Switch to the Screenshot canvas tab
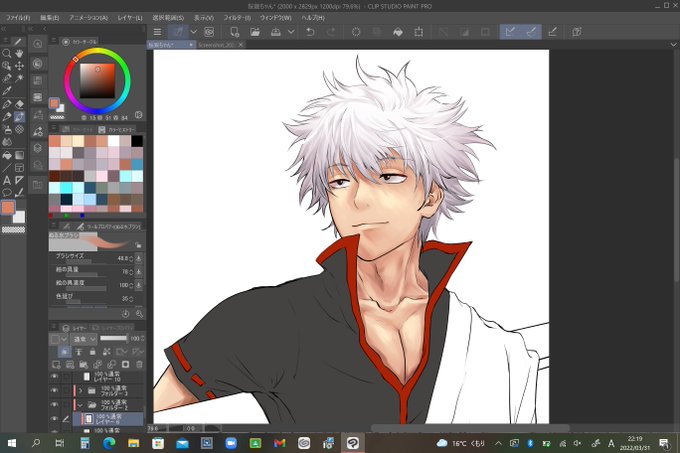Screen dimensions: 680x453 221,45
